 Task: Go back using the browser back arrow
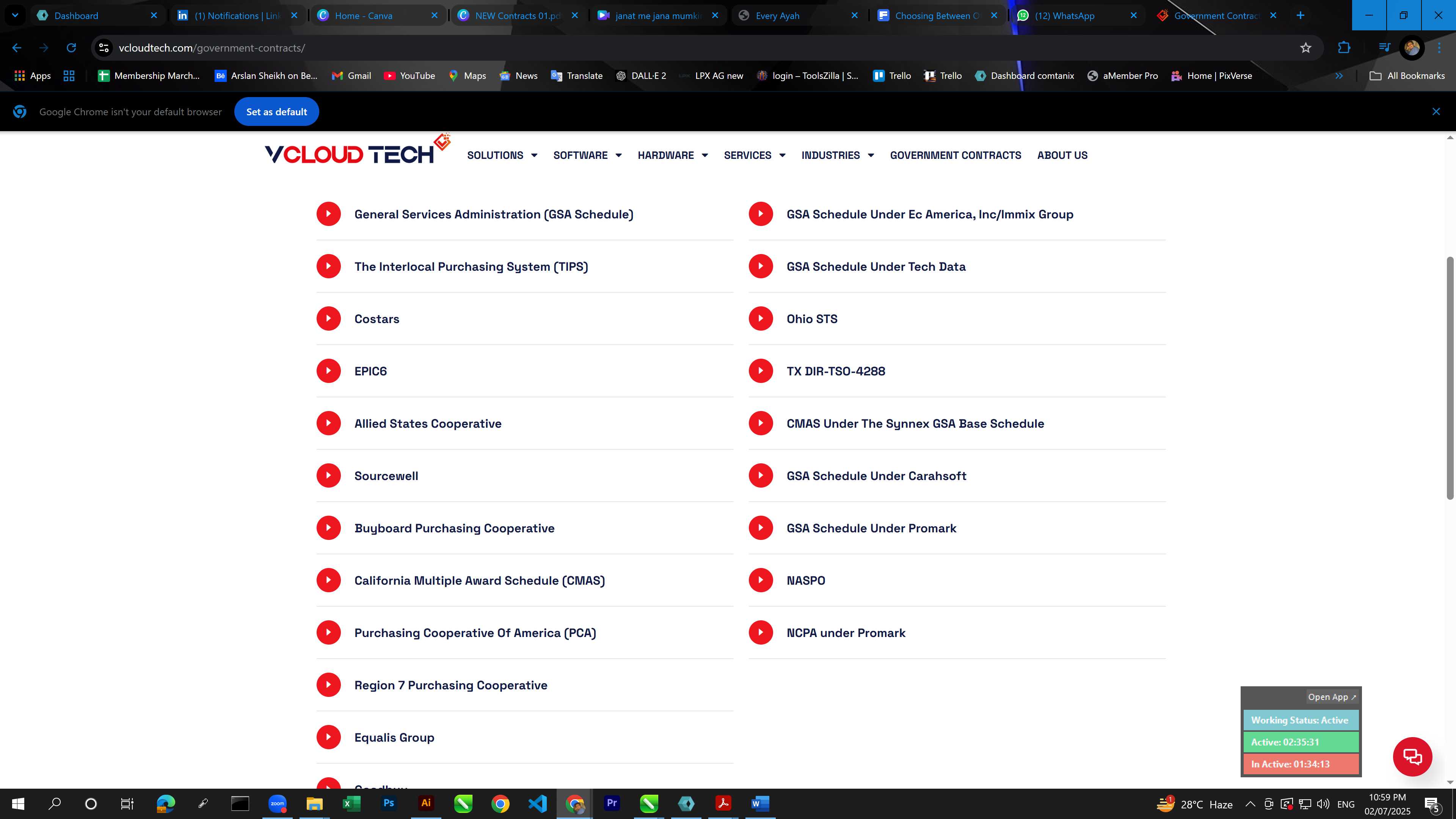pos(16,48)
